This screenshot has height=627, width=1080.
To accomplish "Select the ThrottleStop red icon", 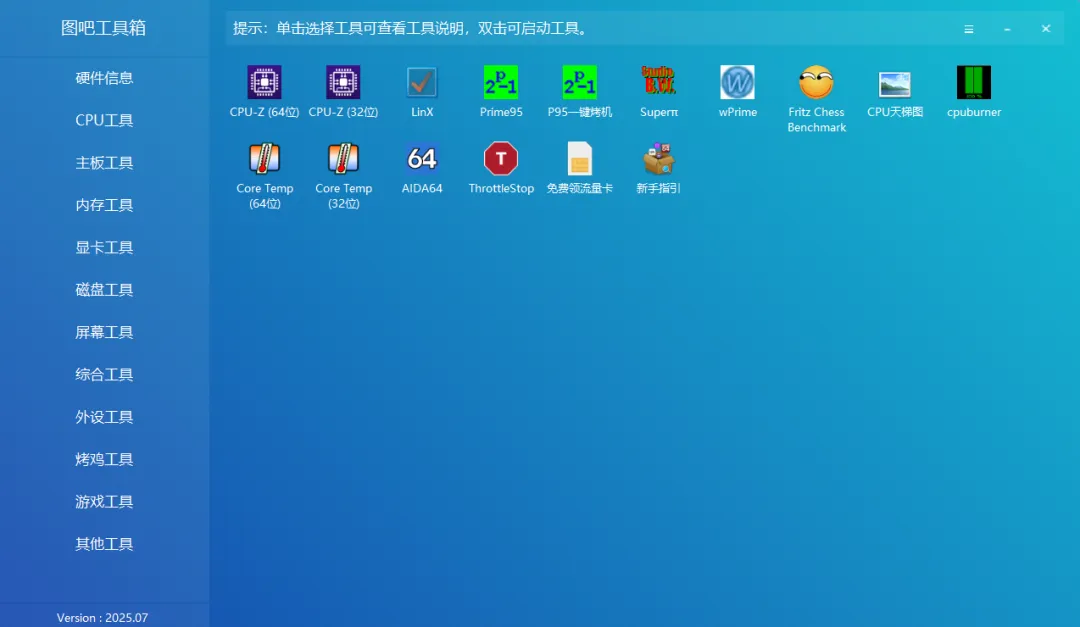I will (x=501, y=158).
